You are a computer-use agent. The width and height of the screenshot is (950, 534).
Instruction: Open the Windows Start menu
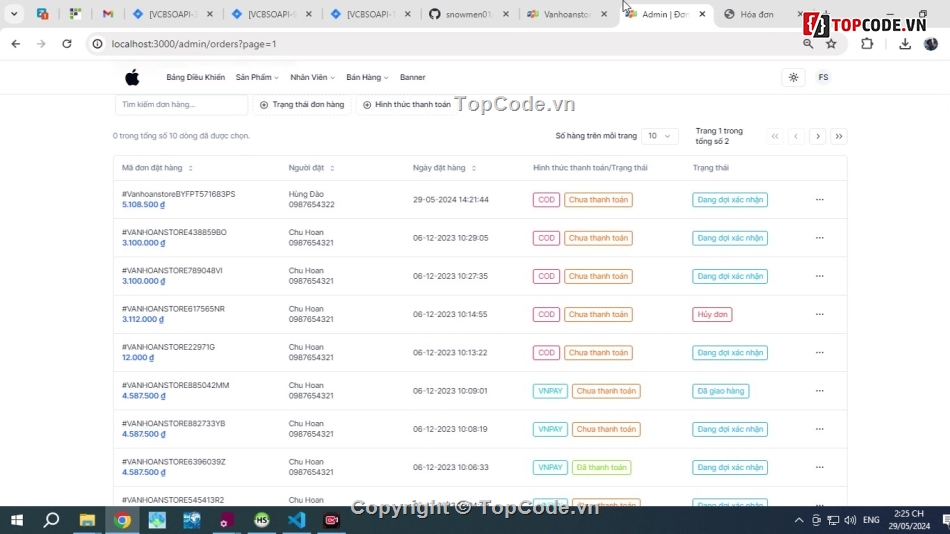click(17, 520)
